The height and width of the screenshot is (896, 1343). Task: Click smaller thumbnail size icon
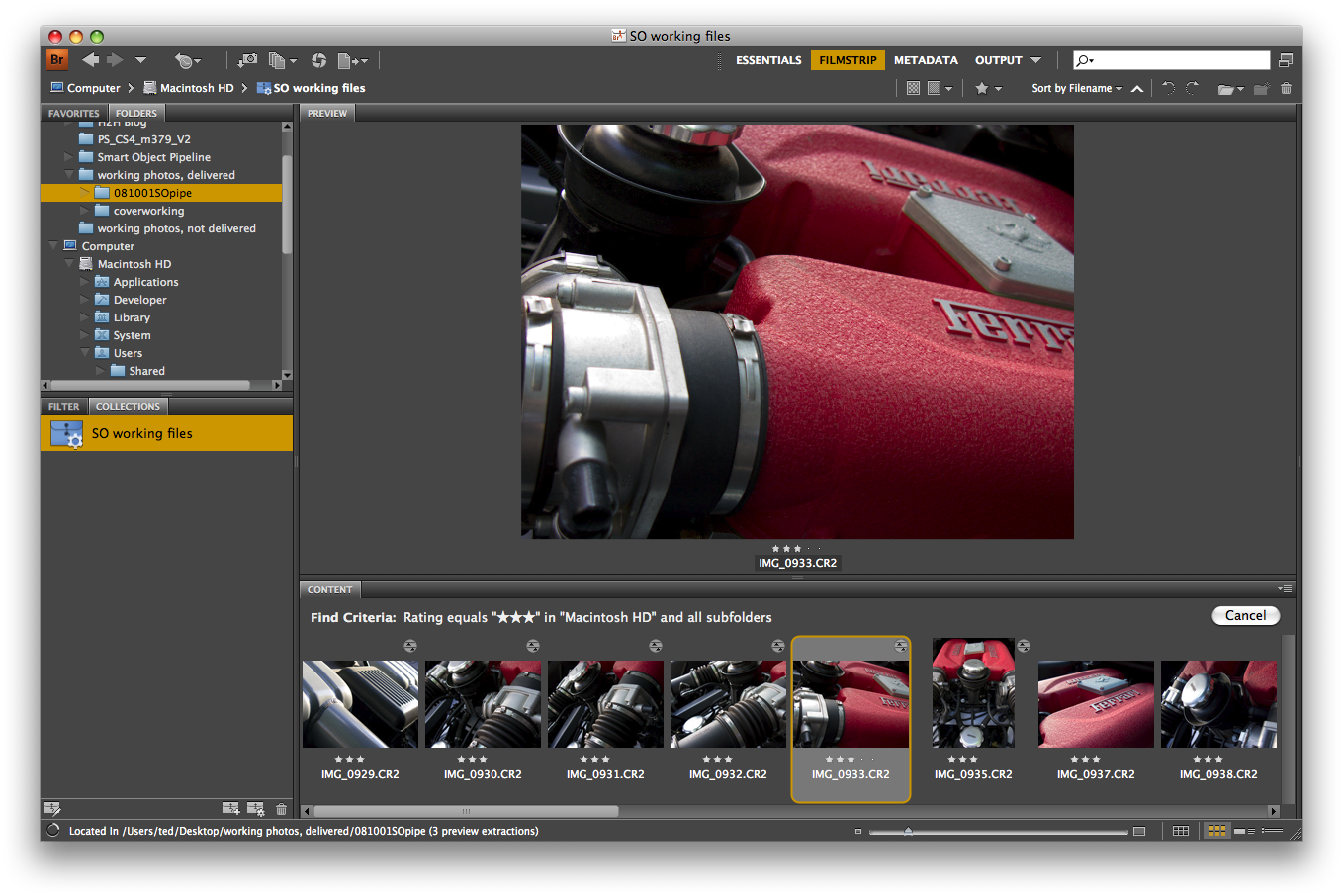[858, 831]
